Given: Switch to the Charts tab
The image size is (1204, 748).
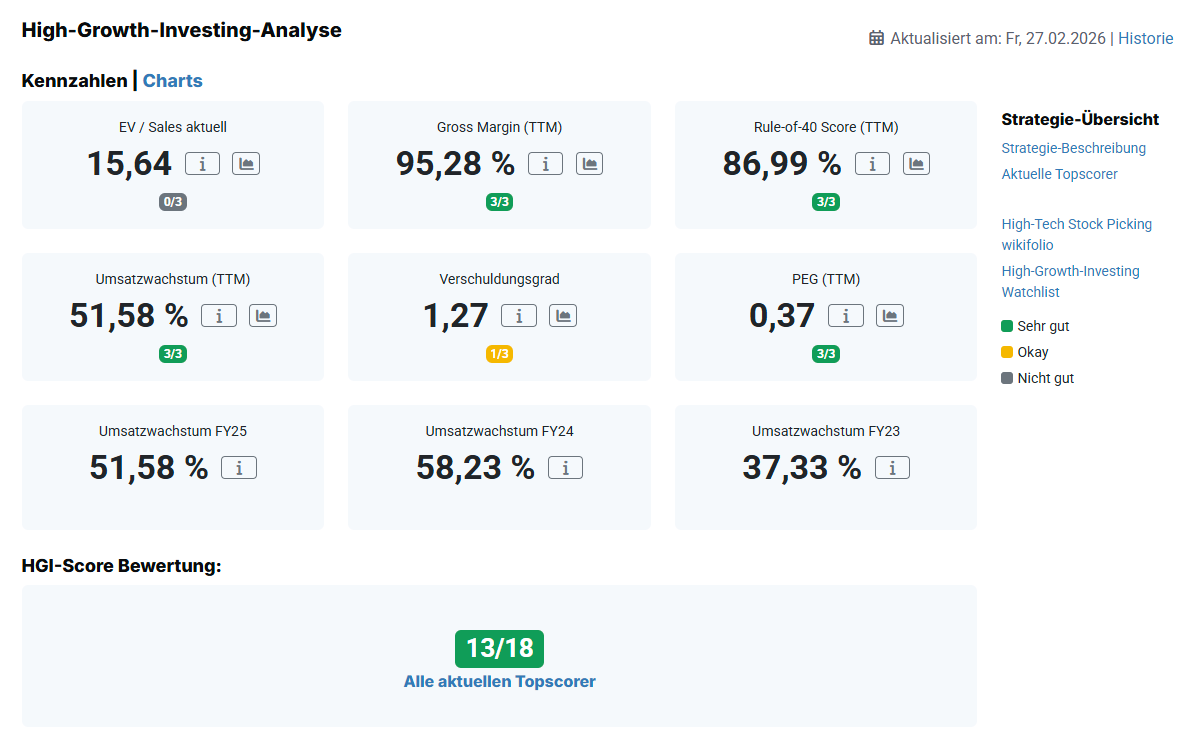Looking at the screenshot, I should [172, 81].
